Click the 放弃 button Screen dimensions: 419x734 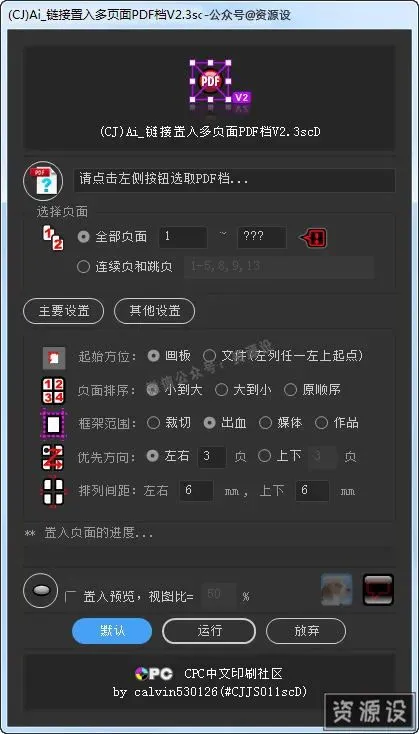pos(306,631)
